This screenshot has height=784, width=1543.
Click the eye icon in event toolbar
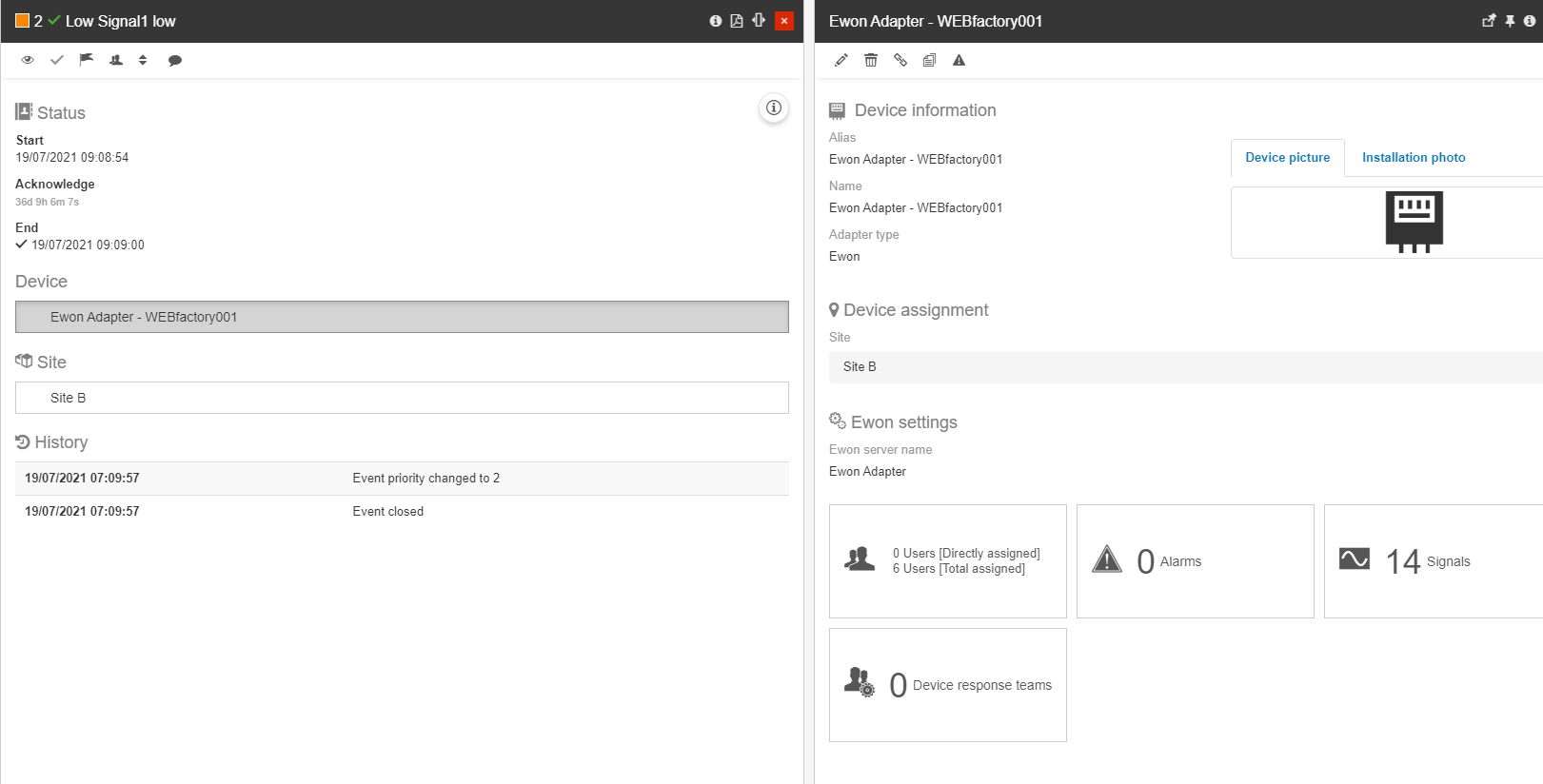(28, 60)
